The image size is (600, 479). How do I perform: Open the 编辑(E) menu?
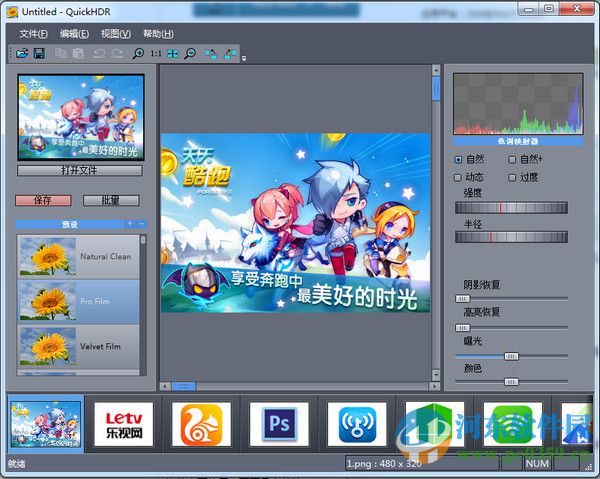coord(74,34)
